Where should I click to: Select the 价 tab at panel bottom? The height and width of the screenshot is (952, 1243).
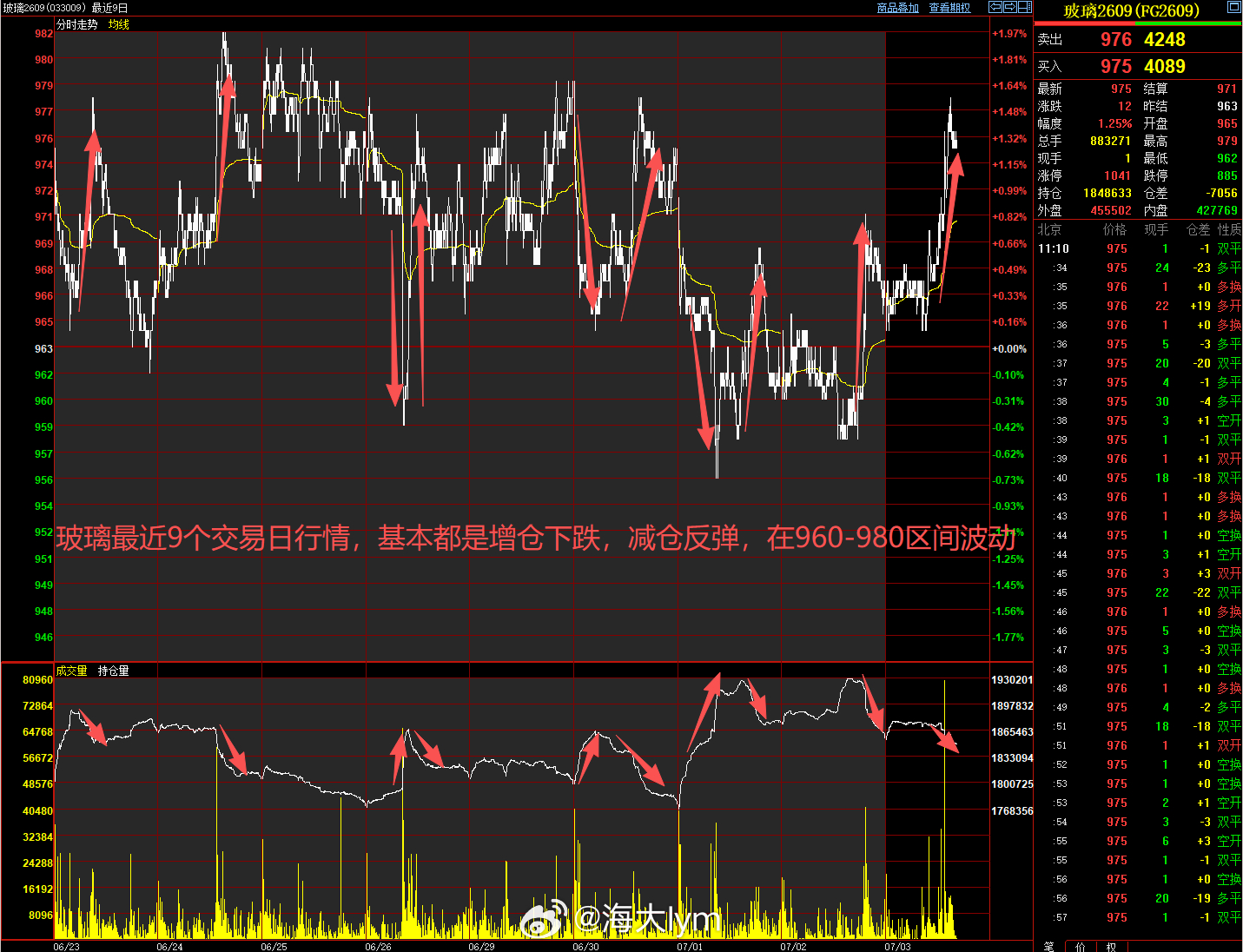point(1081,947)
